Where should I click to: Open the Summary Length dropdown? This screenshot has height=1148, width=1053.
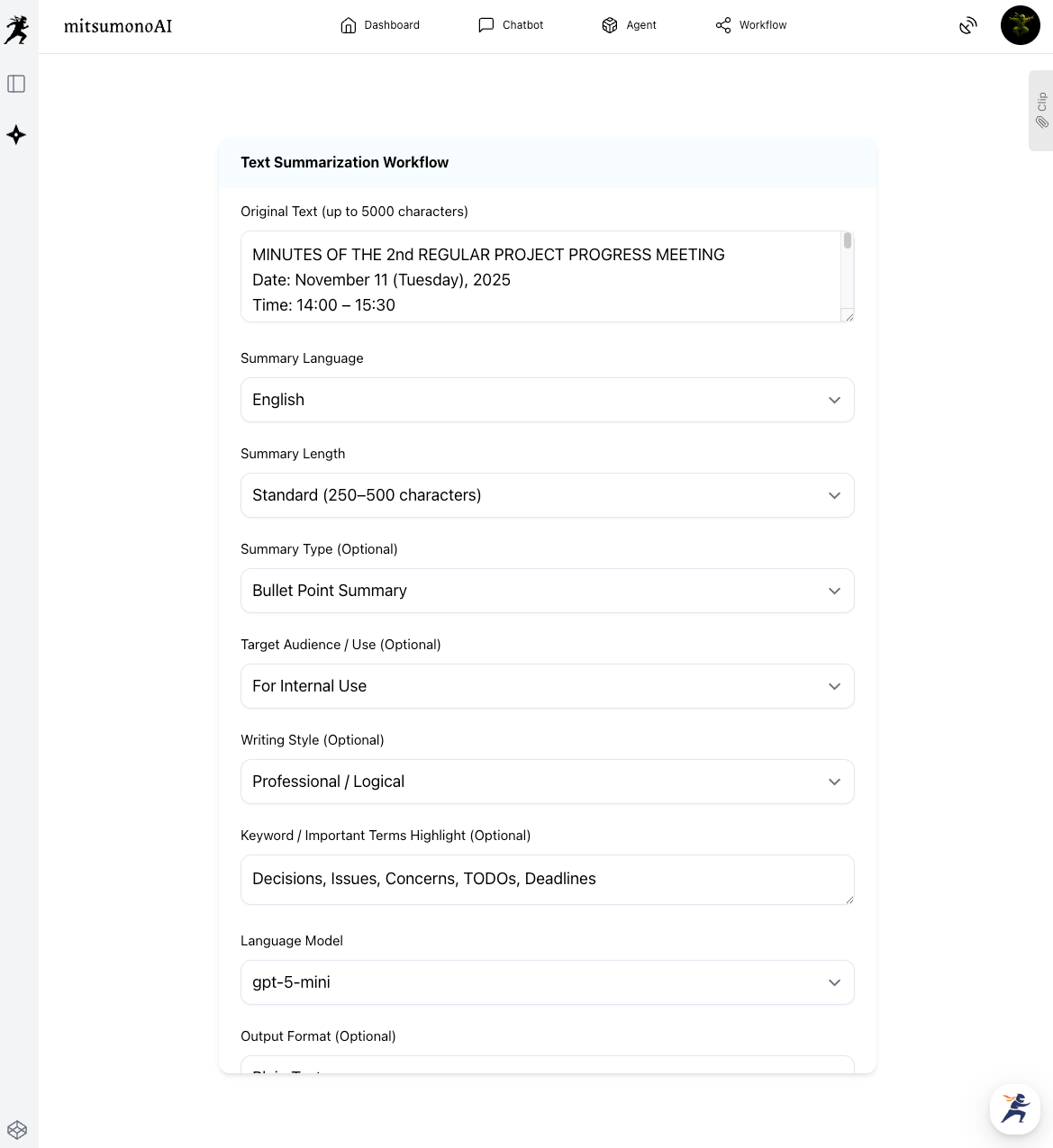[x=547, y=495]
